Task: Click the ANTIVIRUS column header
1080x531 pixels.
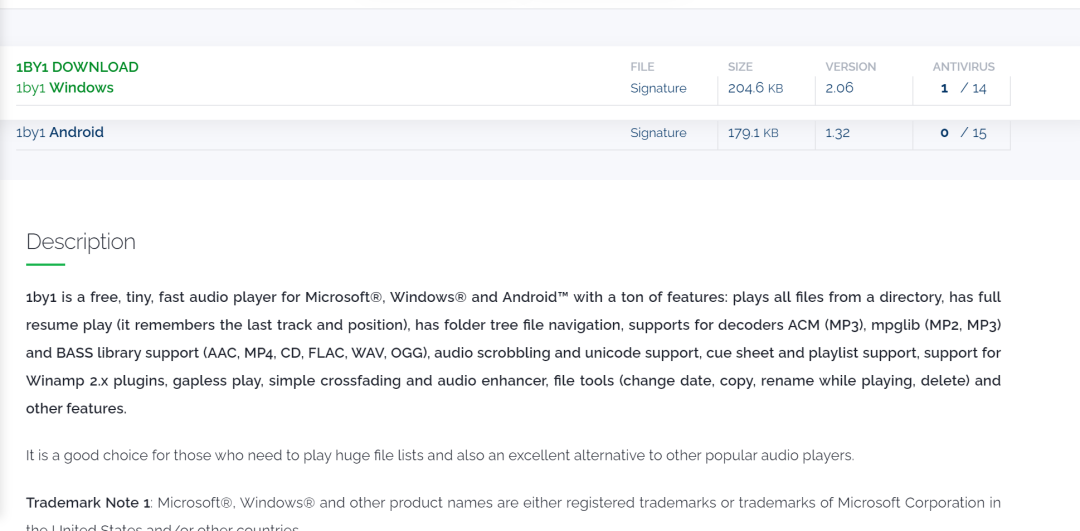Action: click(963, 67)
